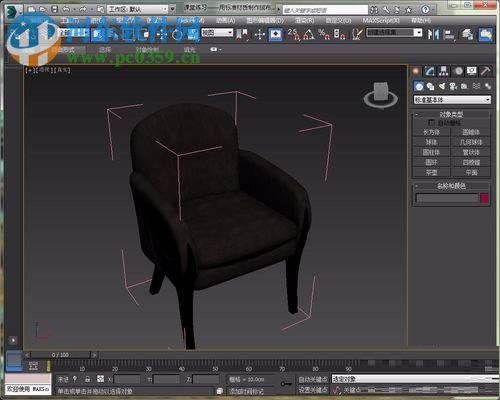
Task: Click the align tool icon
Action: point(449,34)
